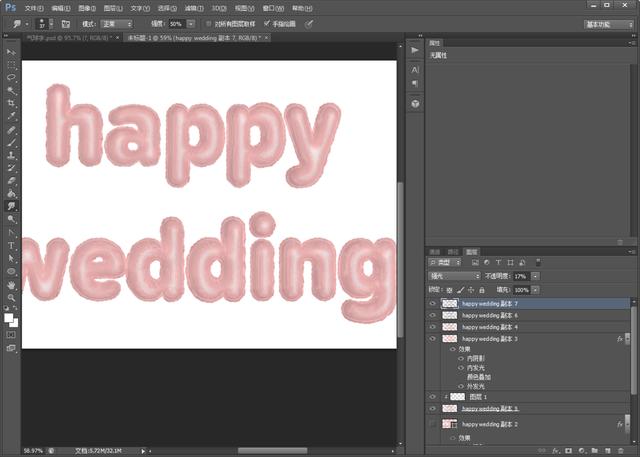The image size is (640, 457).
Task: Open the 窗口 menu
Action: [x=273, y=8]
